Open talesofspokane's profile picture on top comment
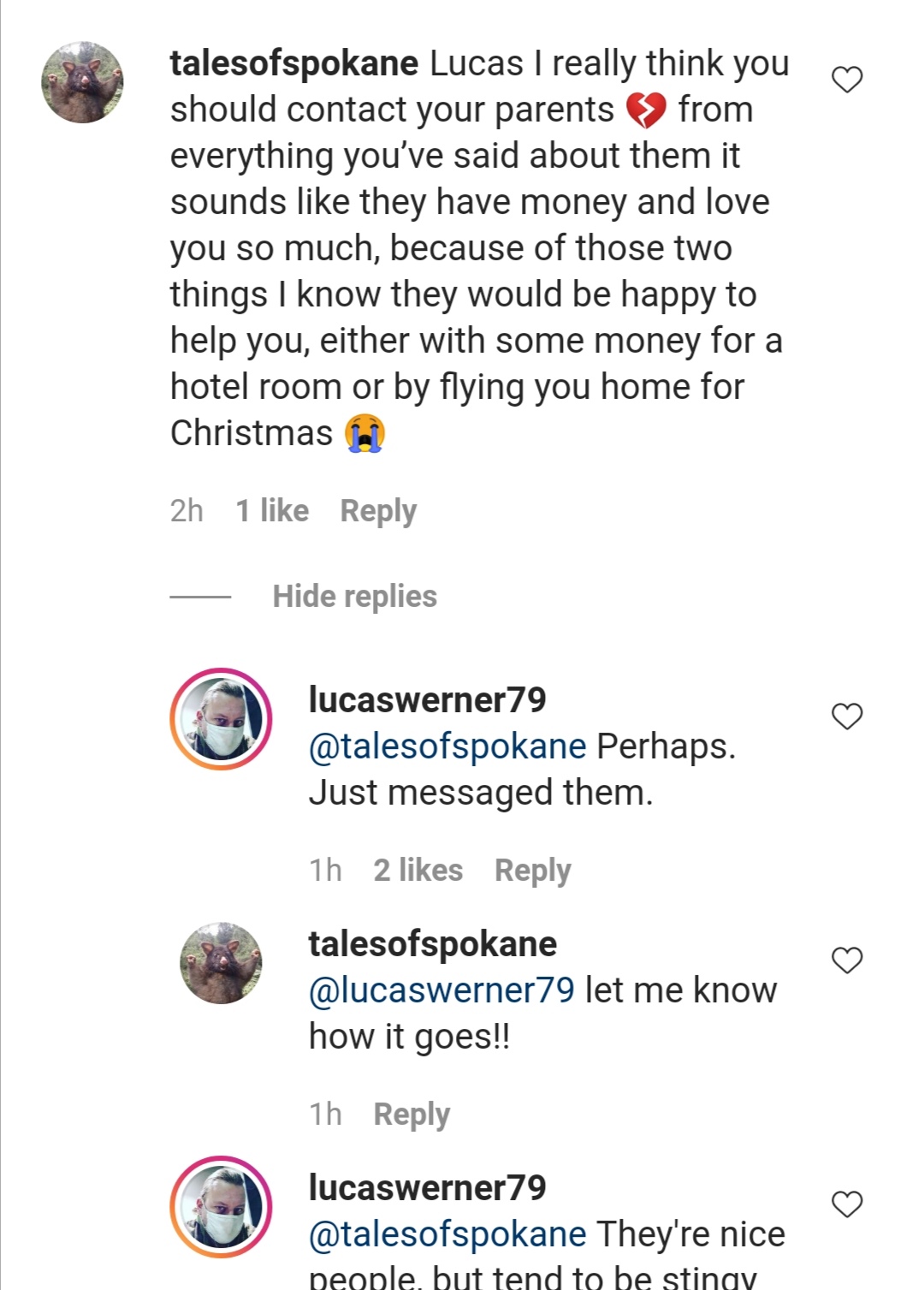 coord(83,82)
